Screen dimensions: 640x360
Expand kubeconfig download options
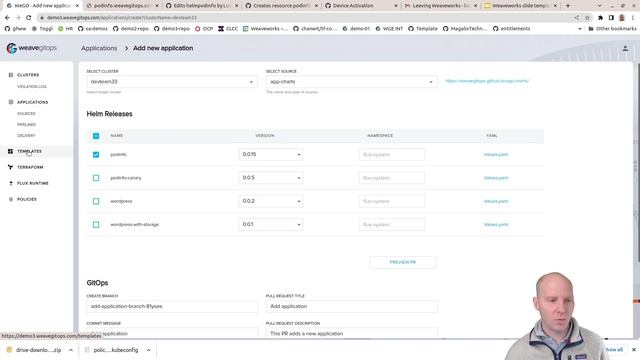pos(149,350)
